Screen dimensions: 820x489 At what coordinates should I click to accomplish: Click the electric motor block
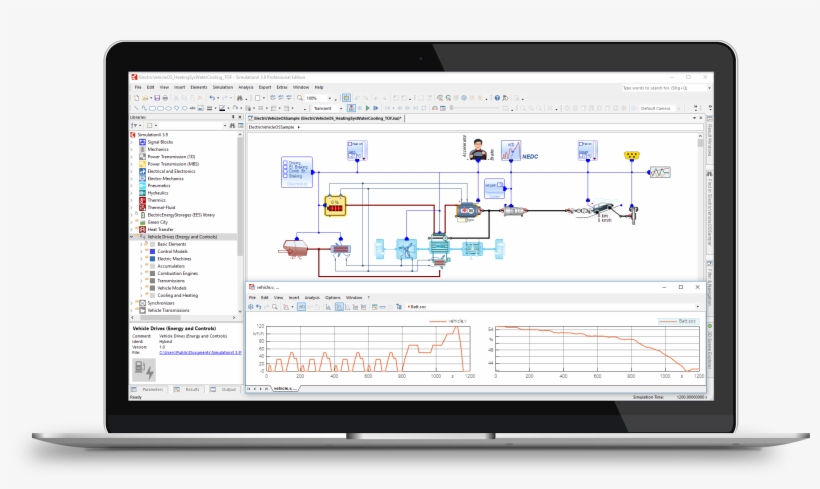pyautogui.click(x=468, y=210)
